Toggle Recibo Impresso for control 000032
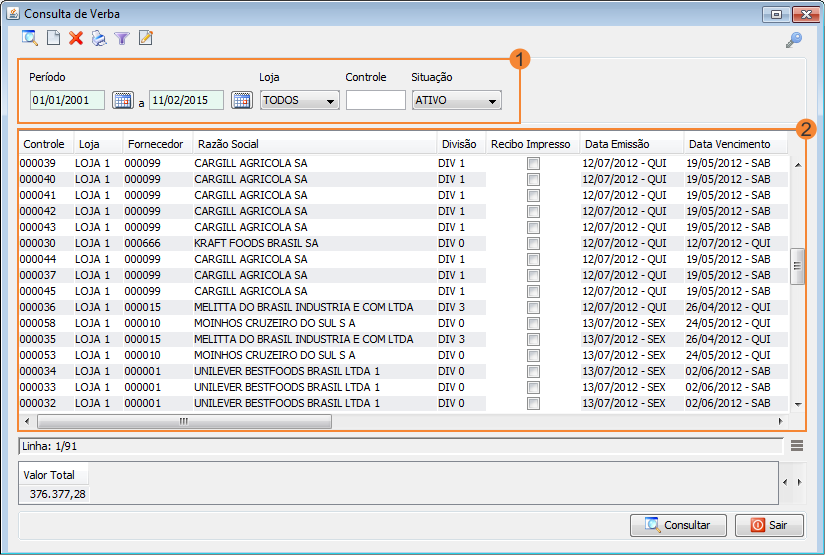This screenshot has width=825, height=555. click(x=533, y=403)
